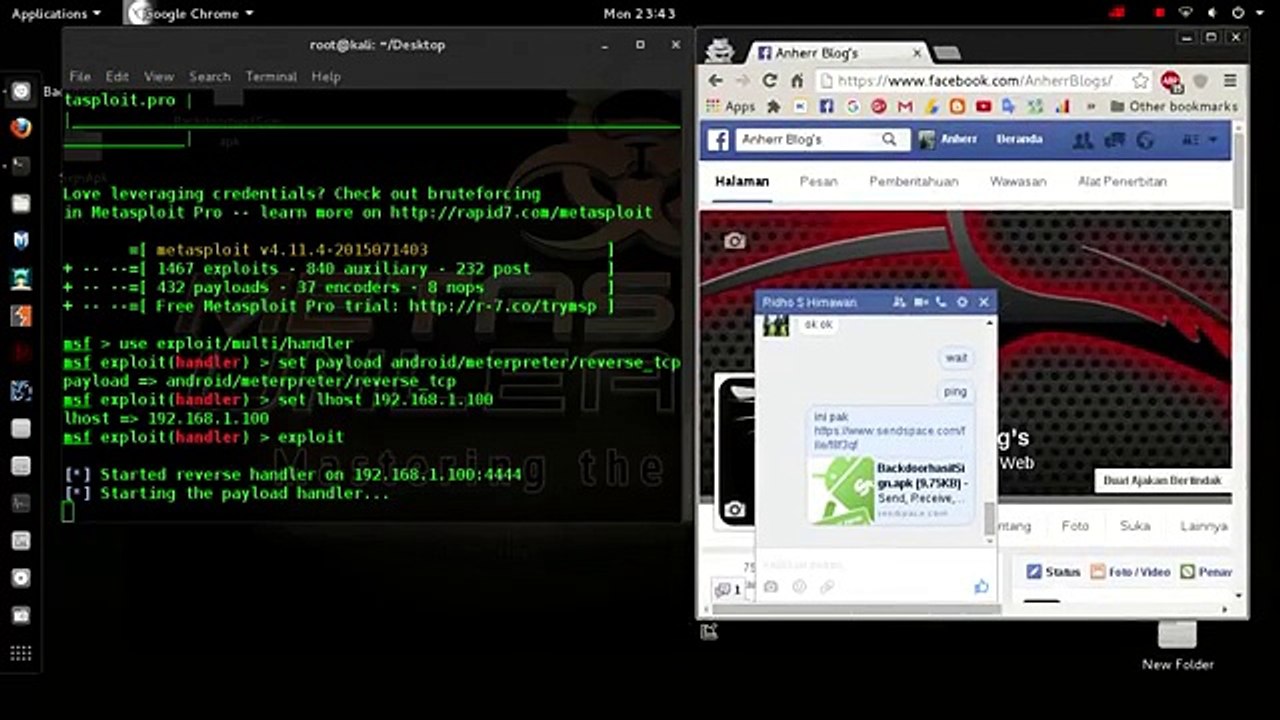Show all applications grid in the dock

(21, 654)
